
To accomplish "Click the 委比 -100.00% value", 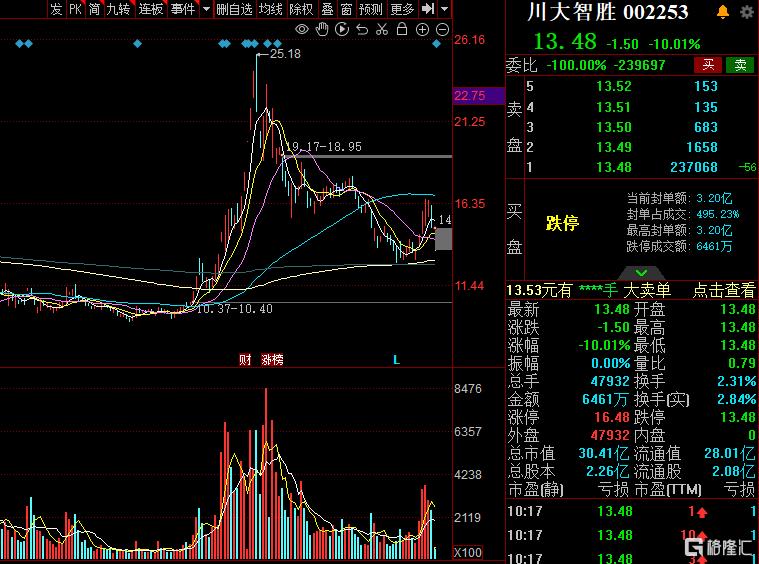I will coord(576,65).
